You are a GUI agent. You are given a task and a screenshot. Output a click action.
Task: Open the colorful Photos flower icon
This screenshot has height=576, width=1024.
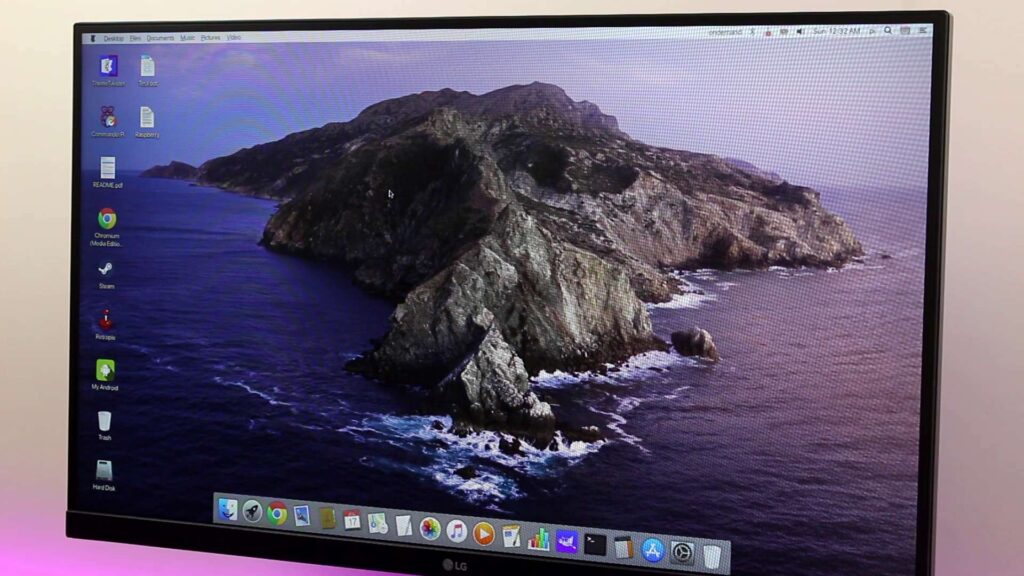pyautogui.click(x=430, y=528)
